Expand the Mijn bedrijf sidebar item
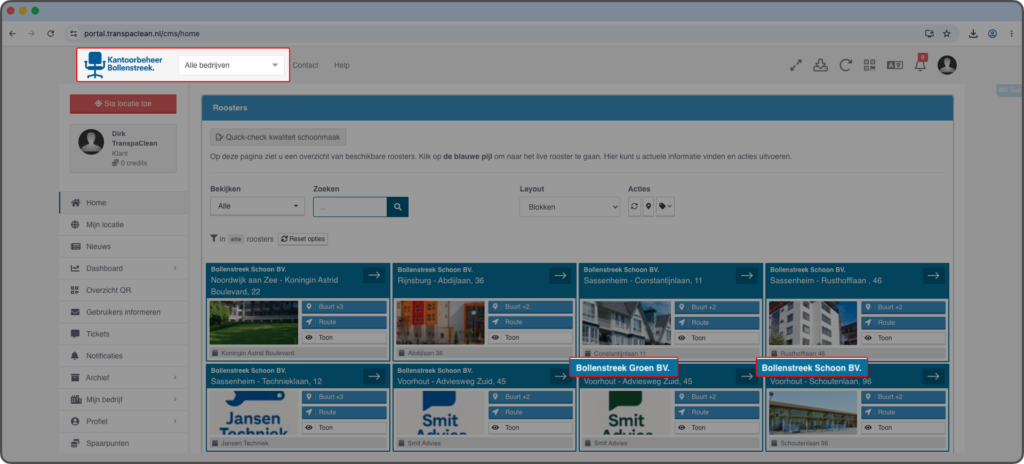Viewport: 1024px width, 464px height. pyautogui.click(x=123, y=399)
